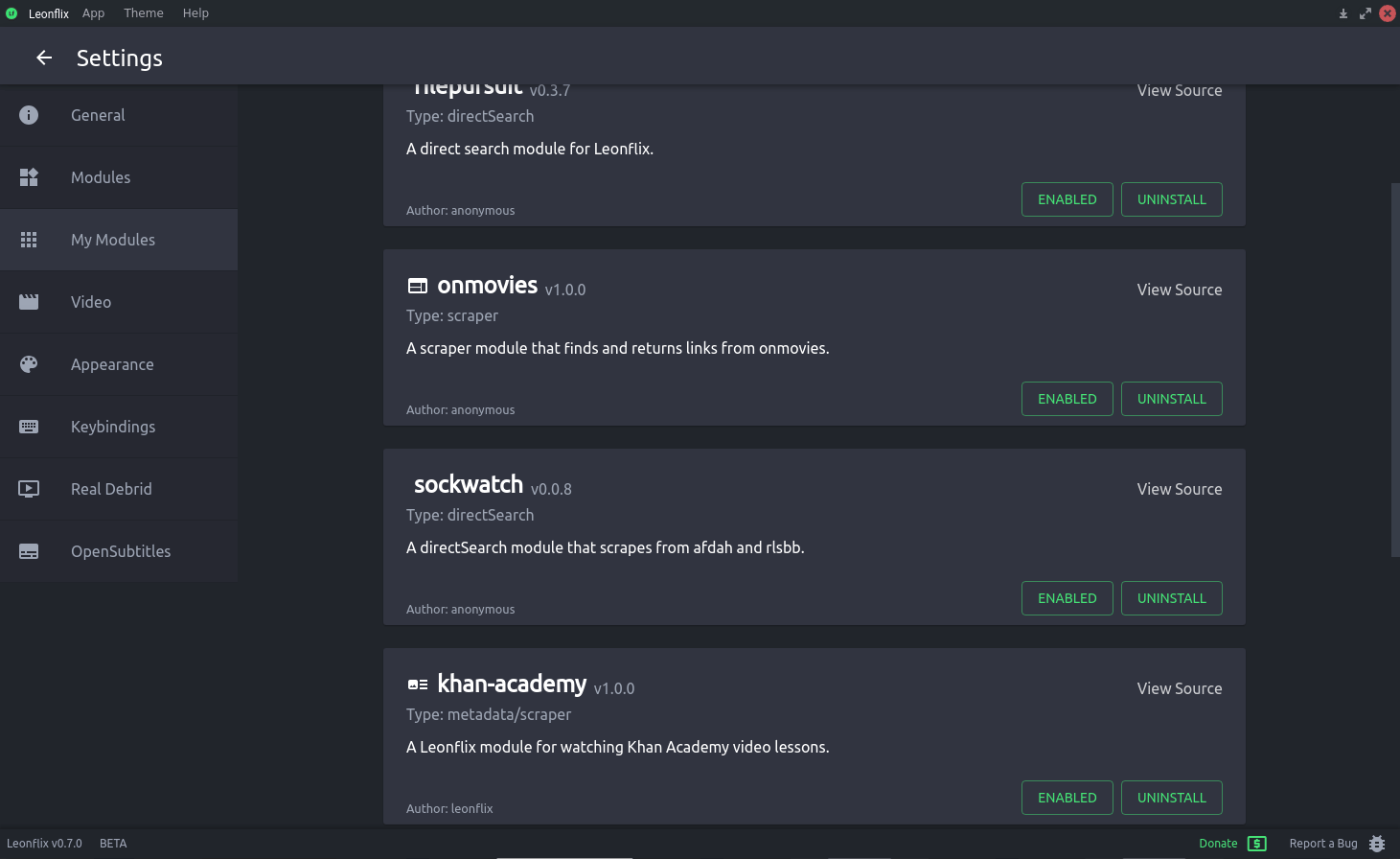Click the Donate link in status bar
The height and width of the screenshot is (859, 1400).
(1218, 844)
